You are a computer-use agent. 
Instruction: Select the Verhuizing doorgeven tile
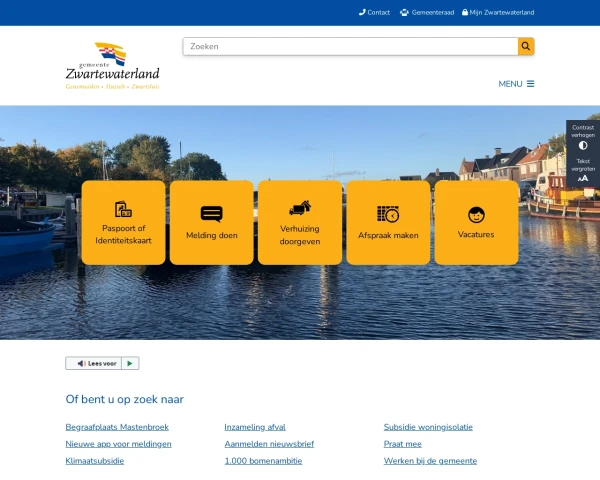[x=300, y=222]
